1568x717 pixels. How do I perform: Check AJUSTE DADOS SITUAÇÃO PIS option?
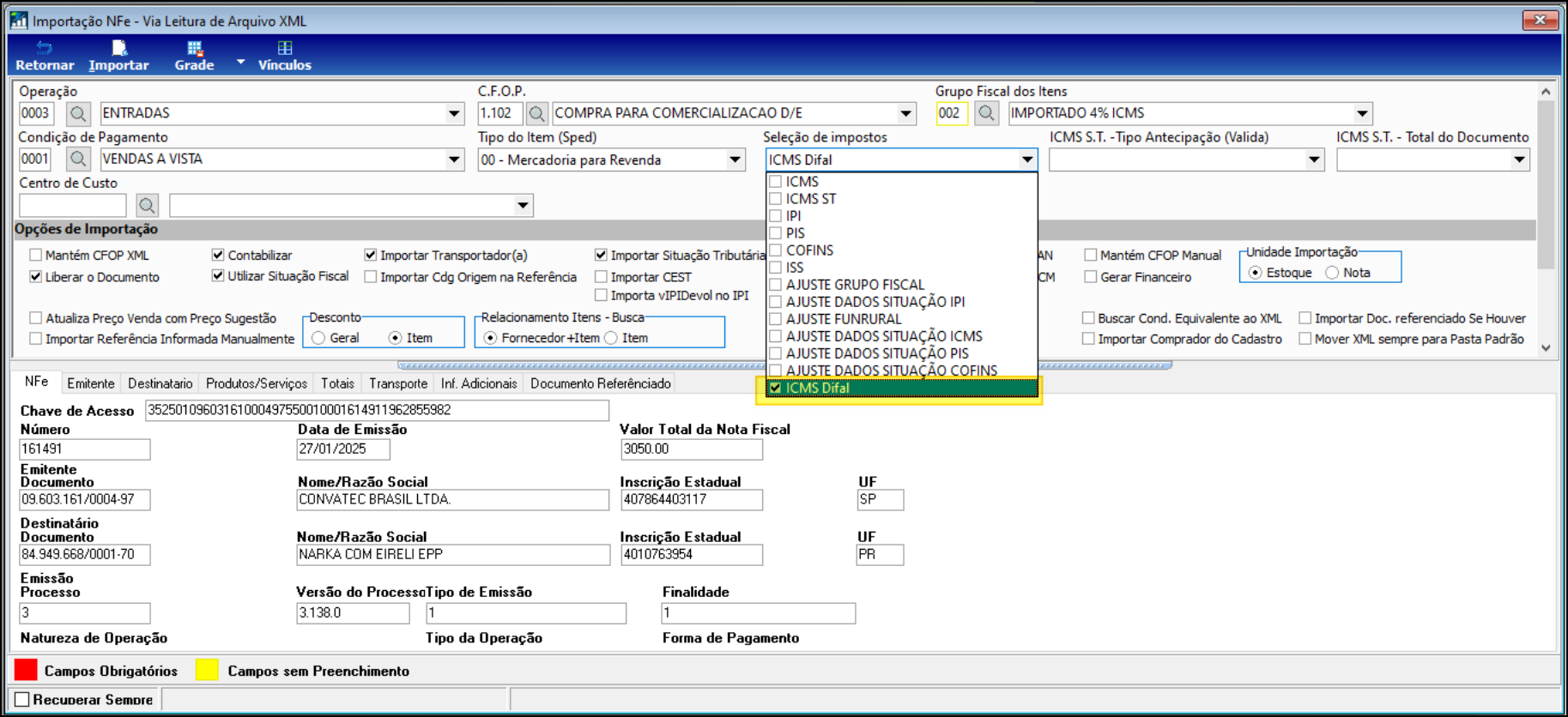(x=775, y=352)
